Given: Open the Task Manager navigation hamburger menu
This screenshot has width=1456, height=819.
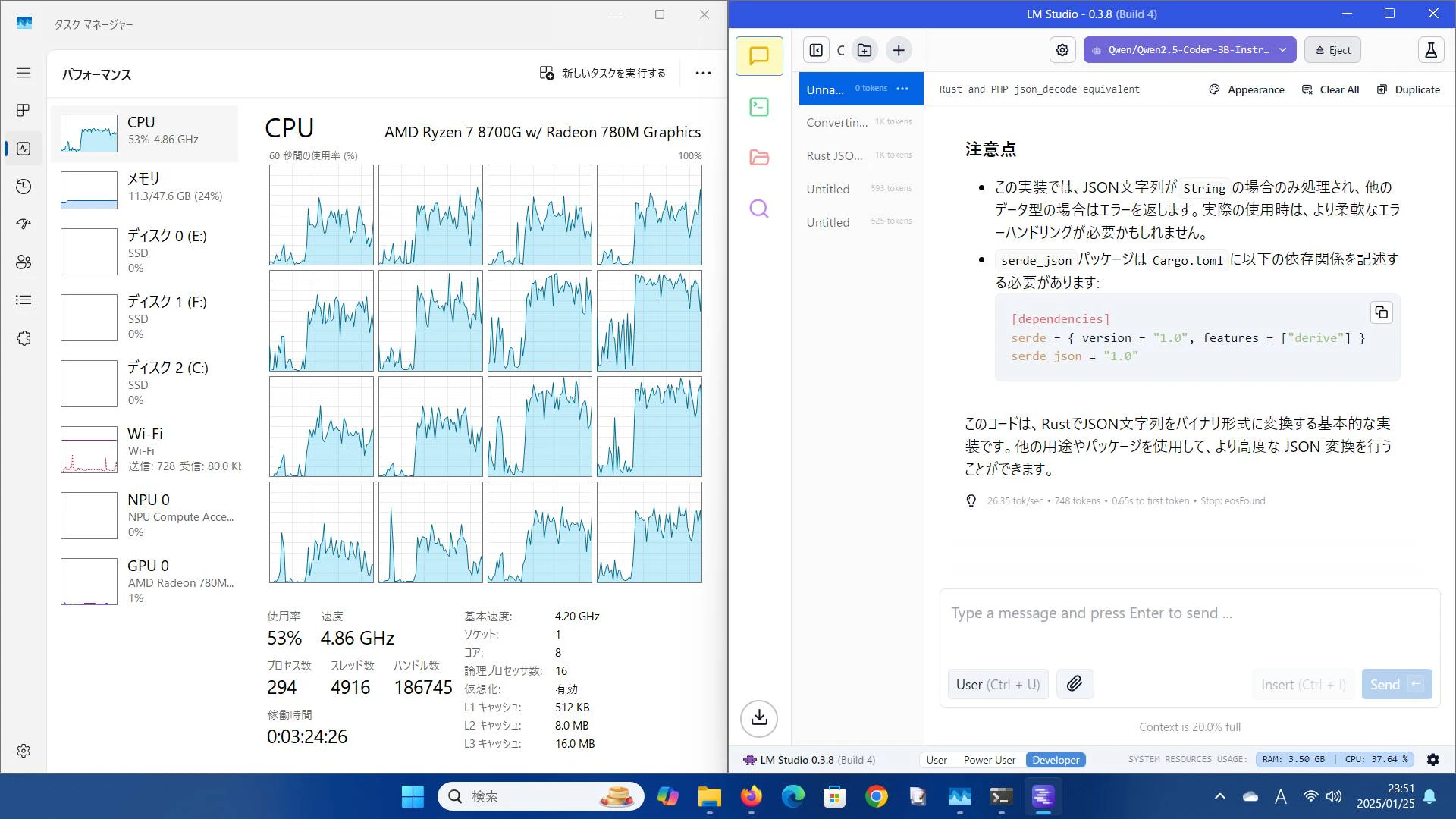Looking at the screenshot, I should pyautogui.click(x=24, y=73).
